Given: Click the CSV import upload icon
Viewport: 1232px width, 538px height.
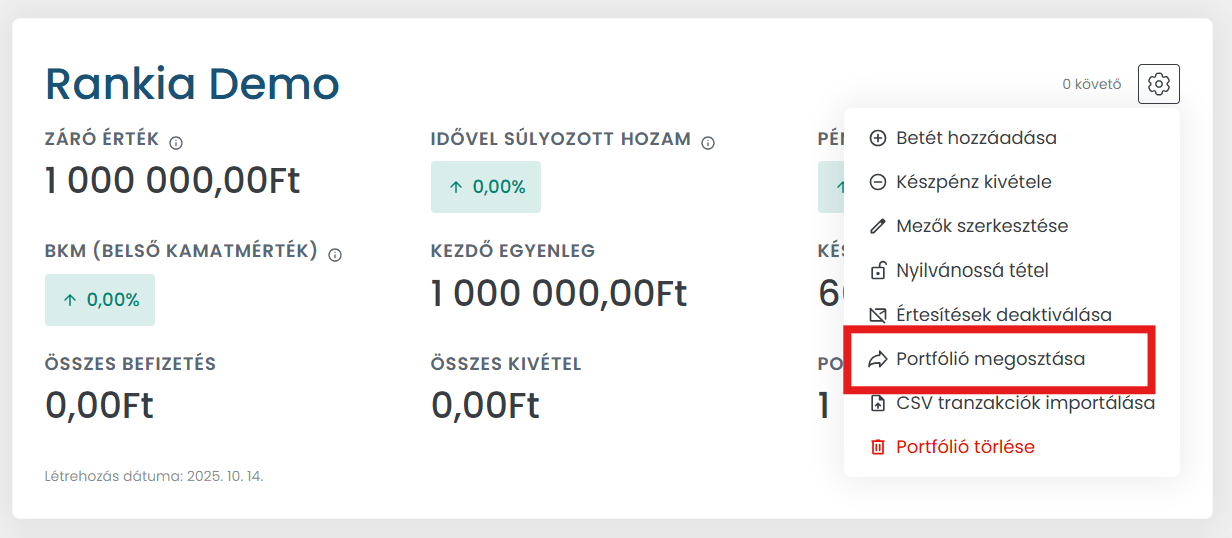Looking at the screenshot, I should (878, 403).
